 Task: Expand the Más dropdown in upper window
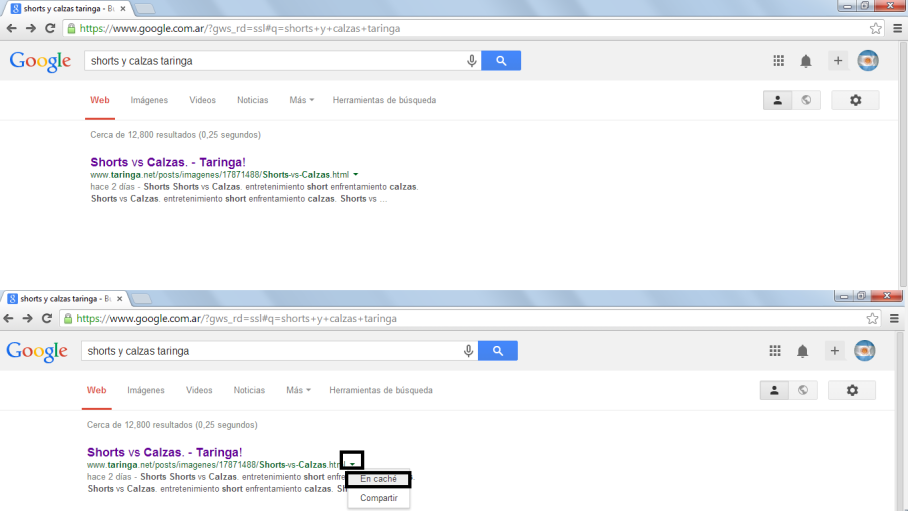tap(301, 100)
